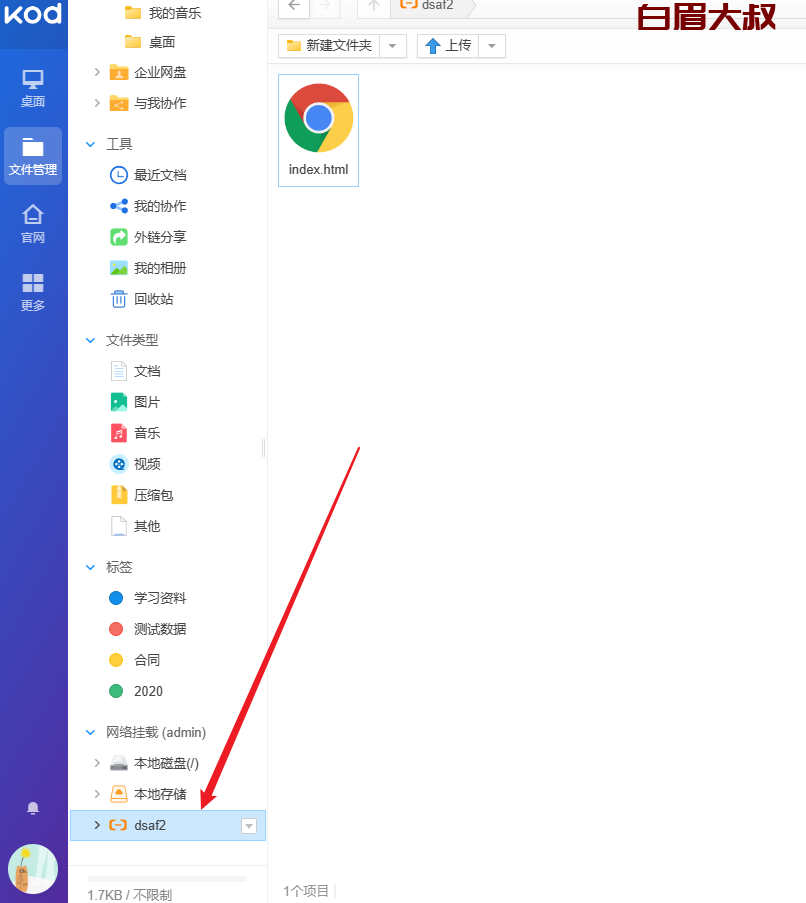Select the green 2020 tag
The image size is (806, 903).
[x=148, y=692]
